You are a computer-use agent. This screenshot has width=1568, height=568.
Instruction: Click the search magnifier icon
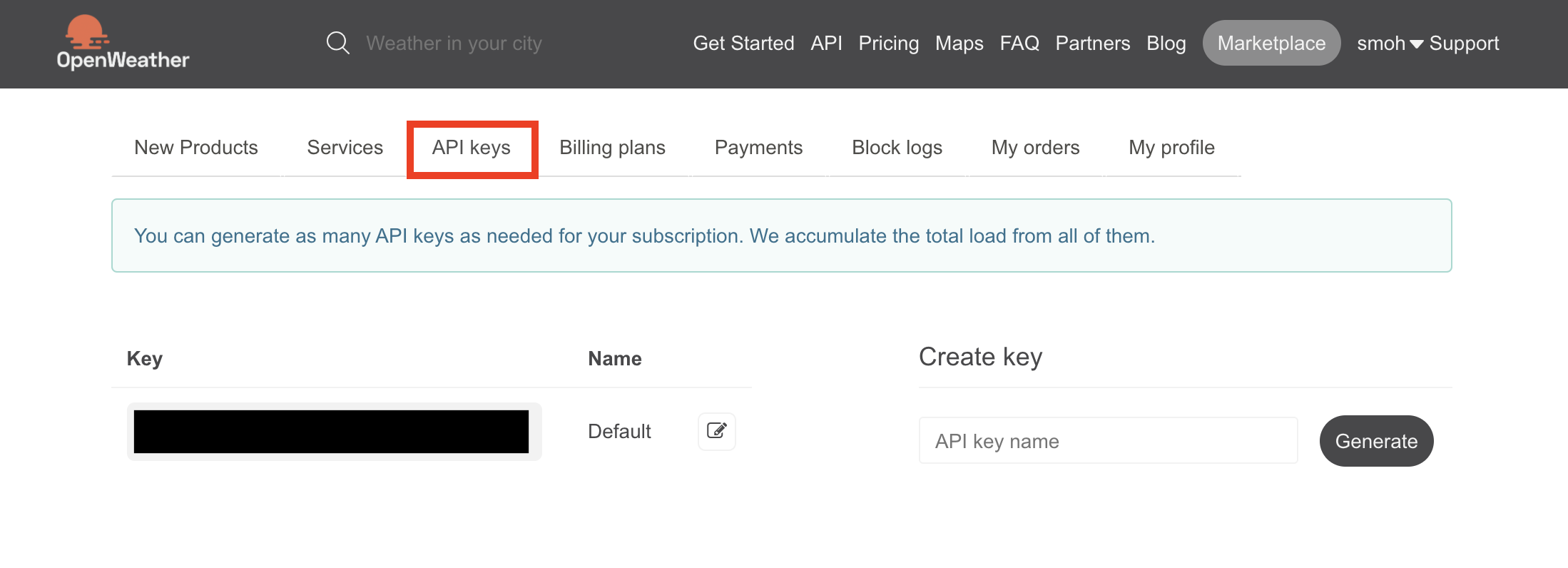[x=338, y=43]
